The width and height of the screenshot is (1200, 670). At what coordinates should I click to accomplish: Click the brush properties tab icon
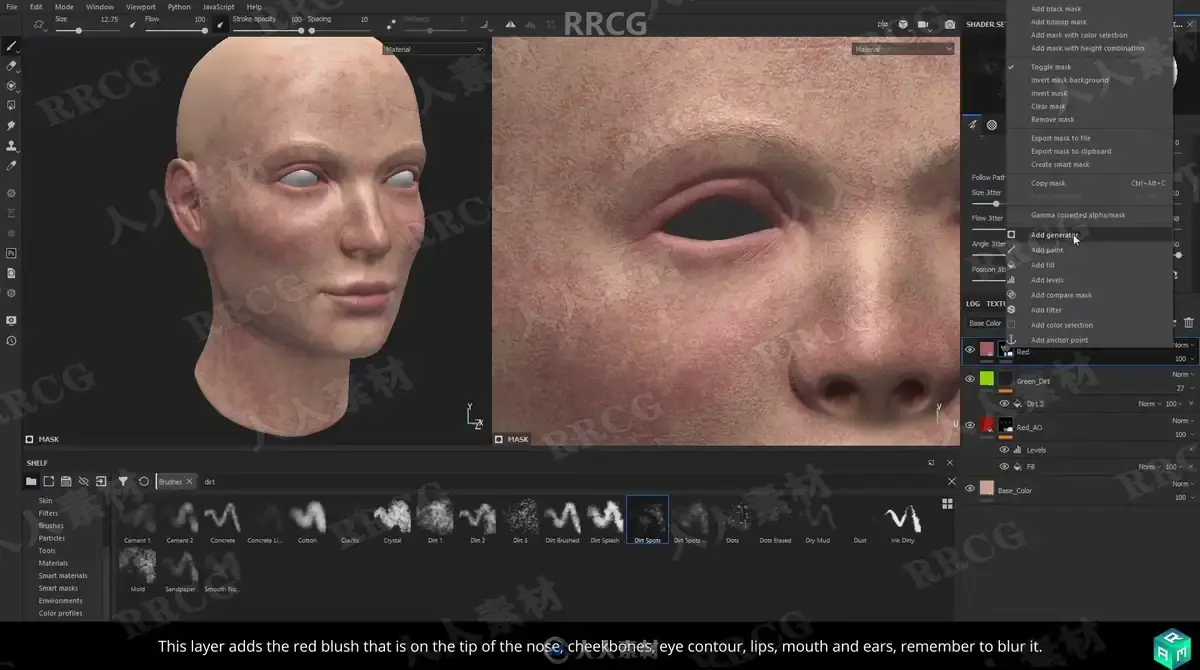click(975, 125)
